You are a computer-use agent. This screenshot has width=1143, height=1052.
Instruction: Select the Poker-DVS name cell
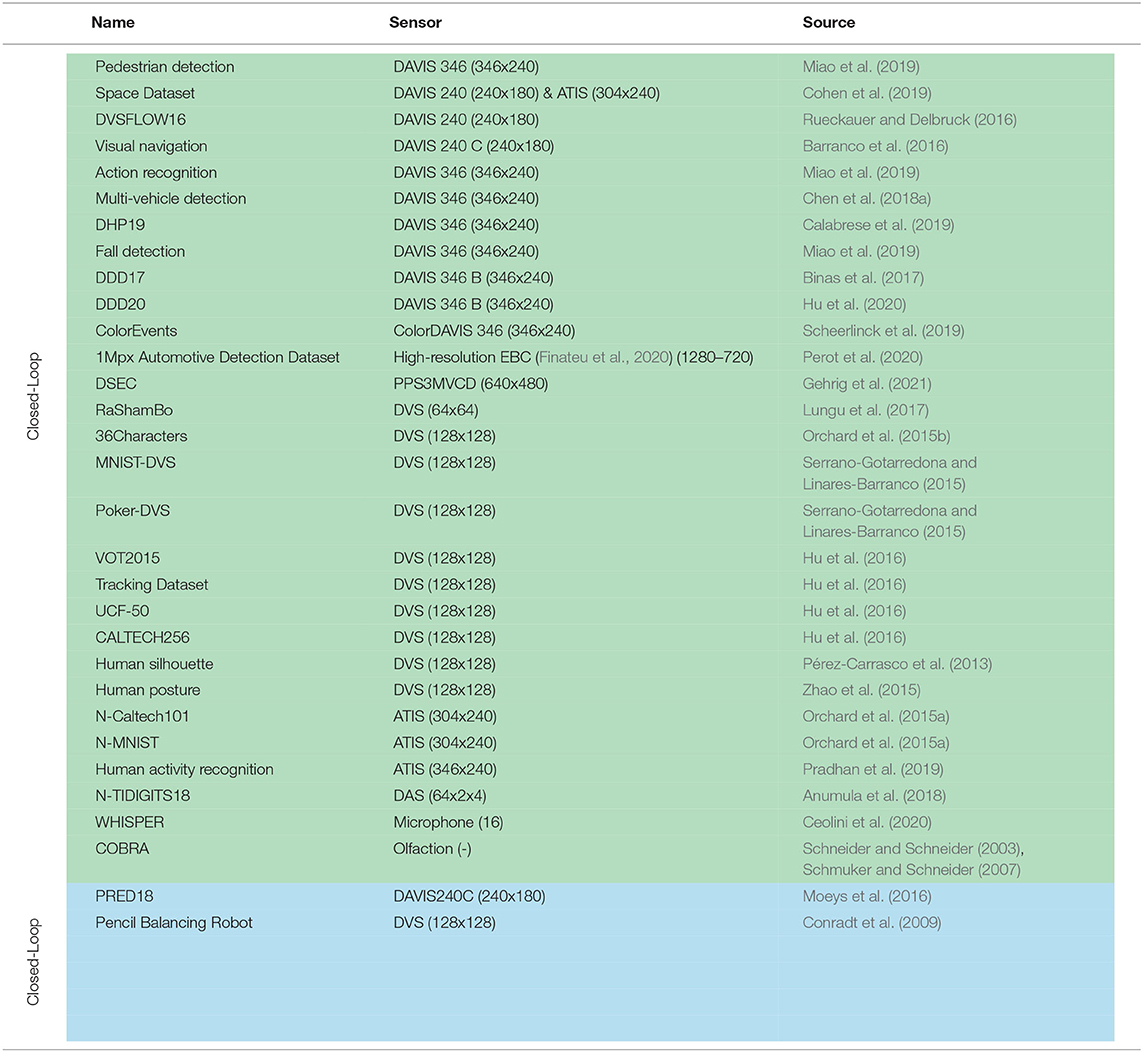tap(133, 511)
